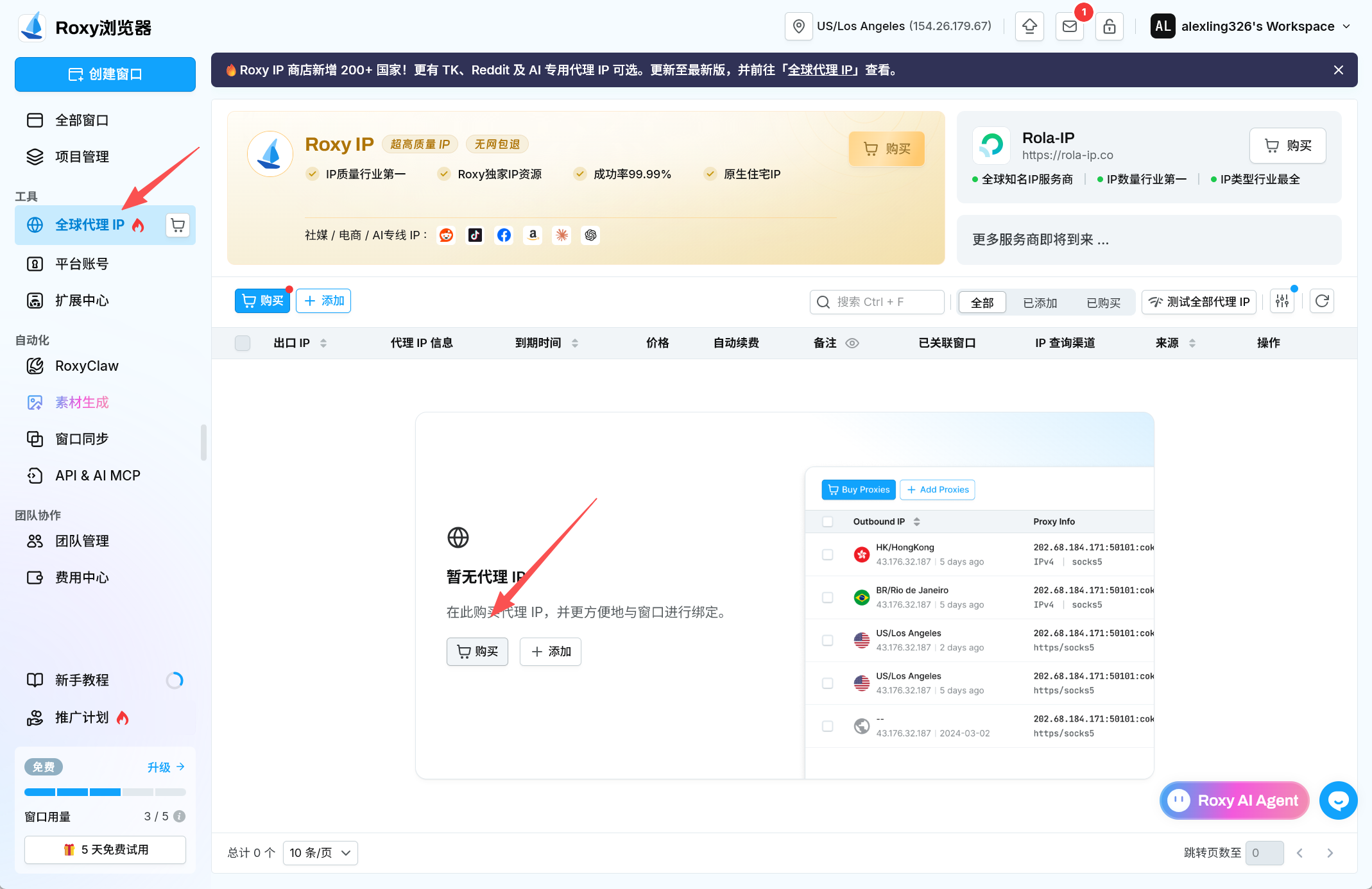Screen dimensions: 1372x889
Task: Click the lock icon in header
Action: (1110, 26)
